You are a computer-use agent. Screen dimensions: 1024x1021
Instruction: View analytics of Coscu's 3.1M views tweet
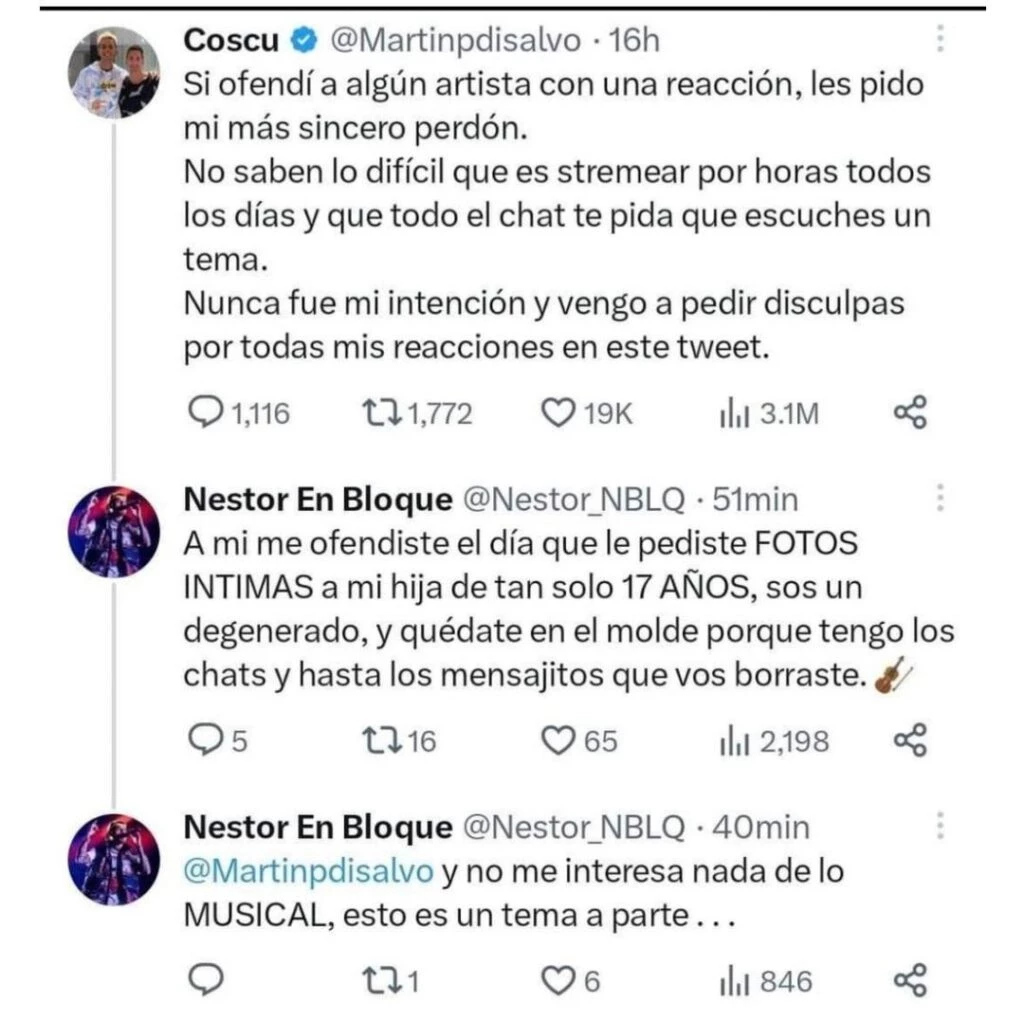731,412
